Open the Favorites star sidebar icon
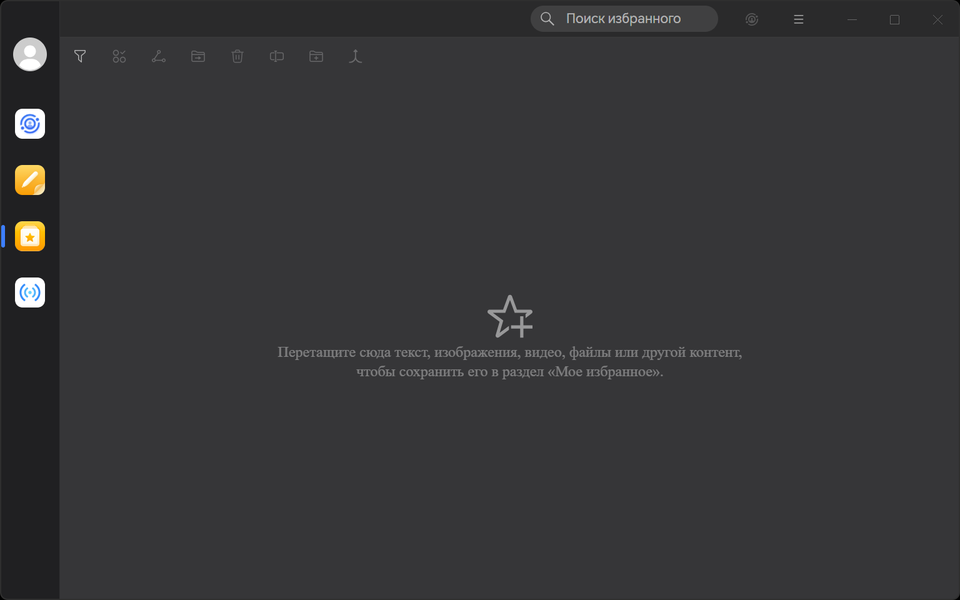The image size is (960, 600). pos(30,236)
